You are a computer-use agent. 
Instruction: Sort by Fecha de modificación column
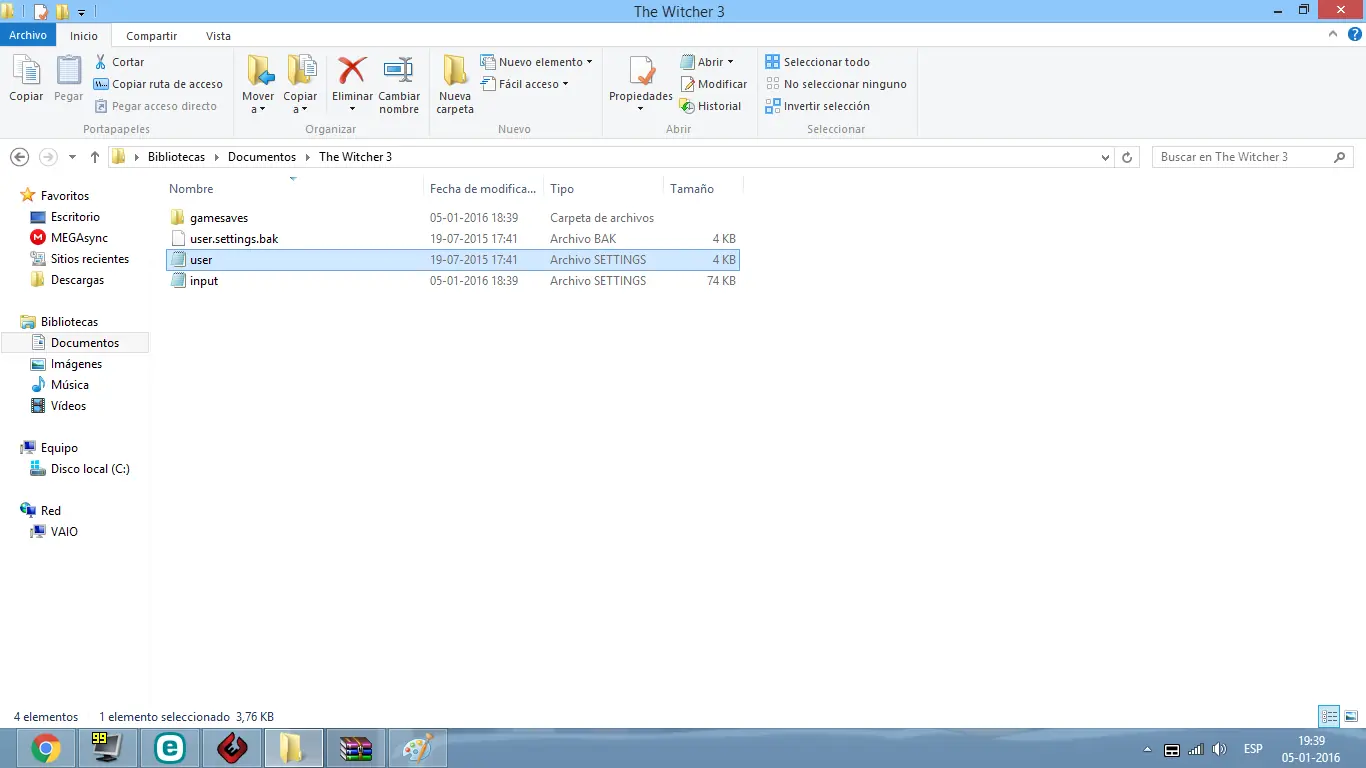(483, 188)
